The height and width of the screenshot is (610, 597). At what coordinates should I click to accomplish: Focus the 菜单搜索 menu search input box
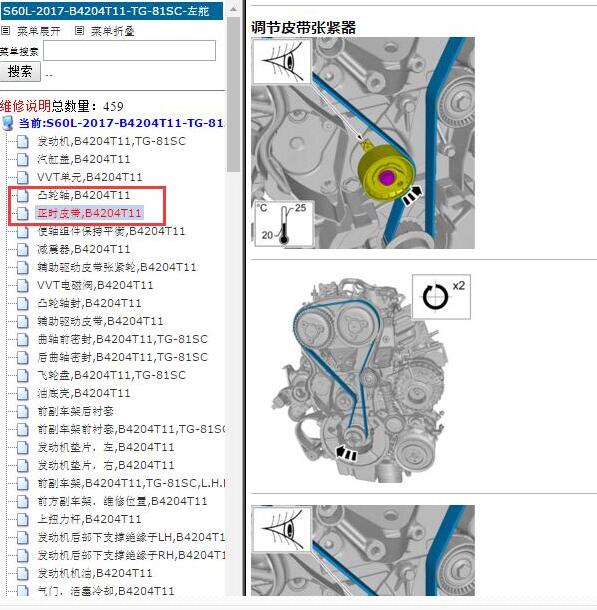tap(129, 51)
